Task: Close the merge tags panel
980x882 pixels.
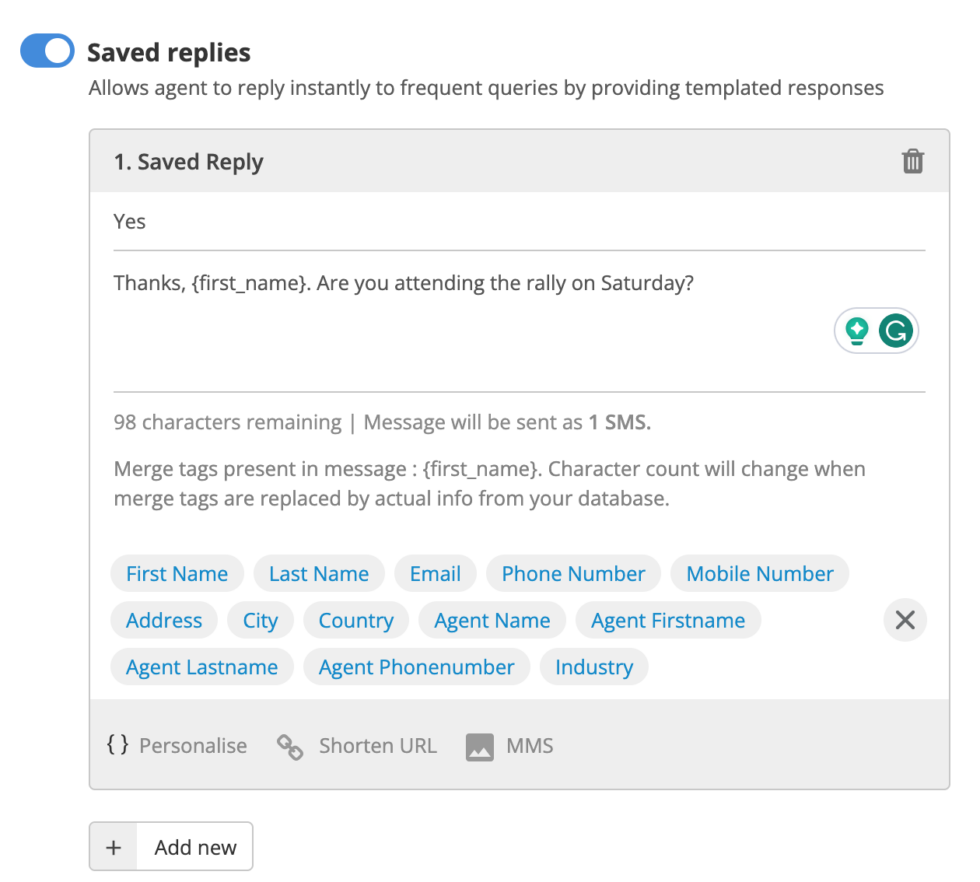Action: (905, 620)
